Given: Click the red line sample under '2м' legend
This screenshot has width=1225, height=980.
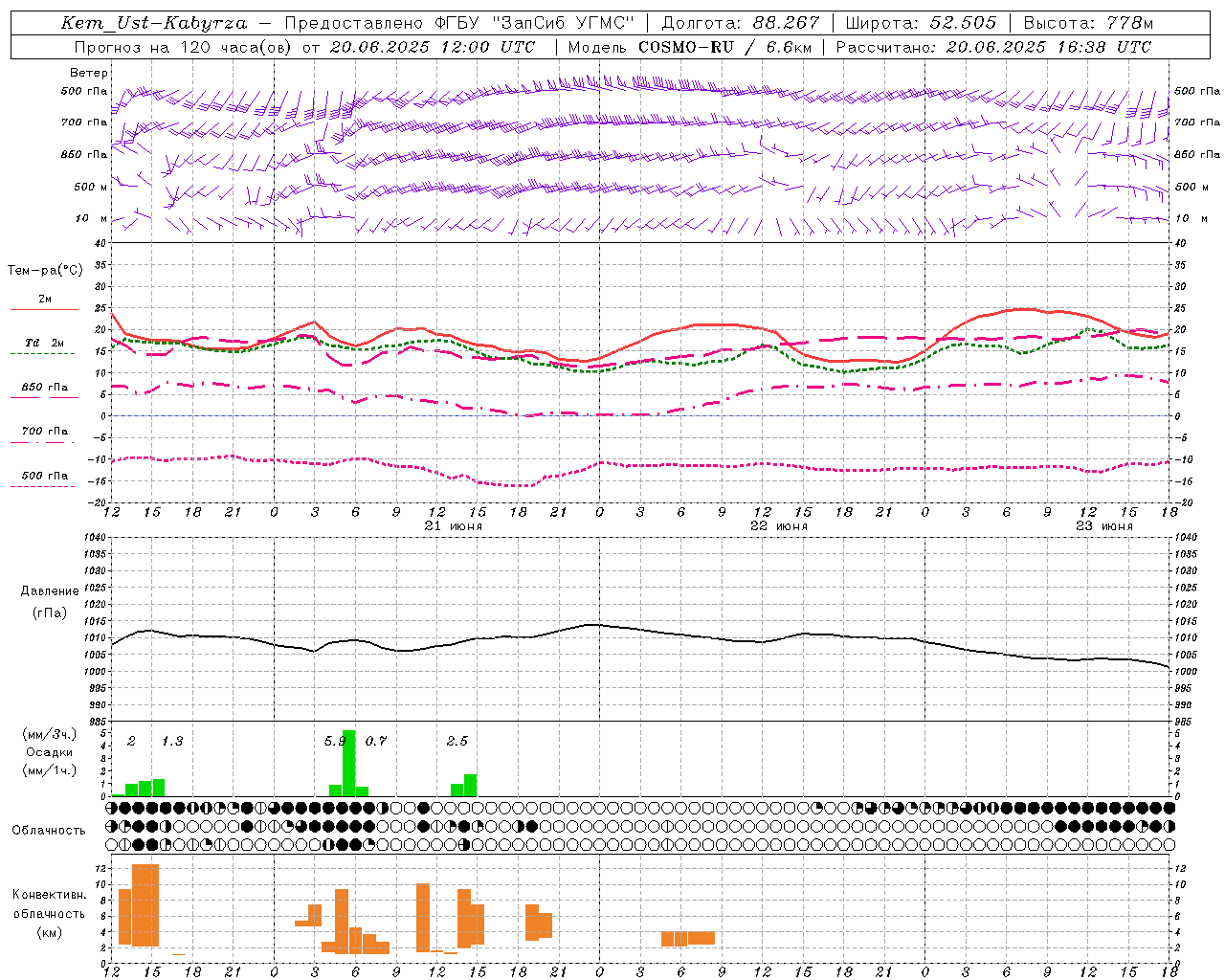Looking at the screenshot, I should pos(44,310).
